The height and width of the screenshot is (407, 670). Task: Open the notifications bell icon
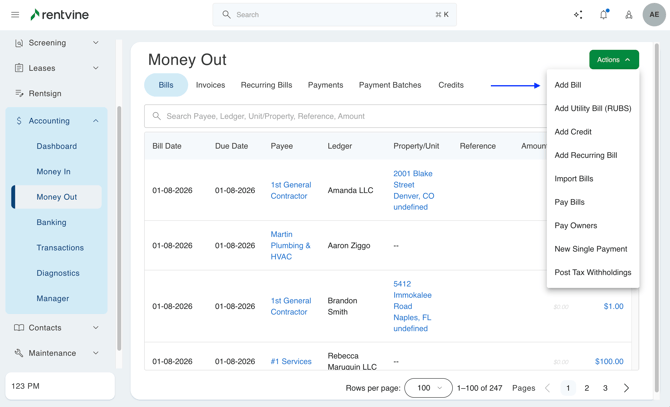[603, 15]
